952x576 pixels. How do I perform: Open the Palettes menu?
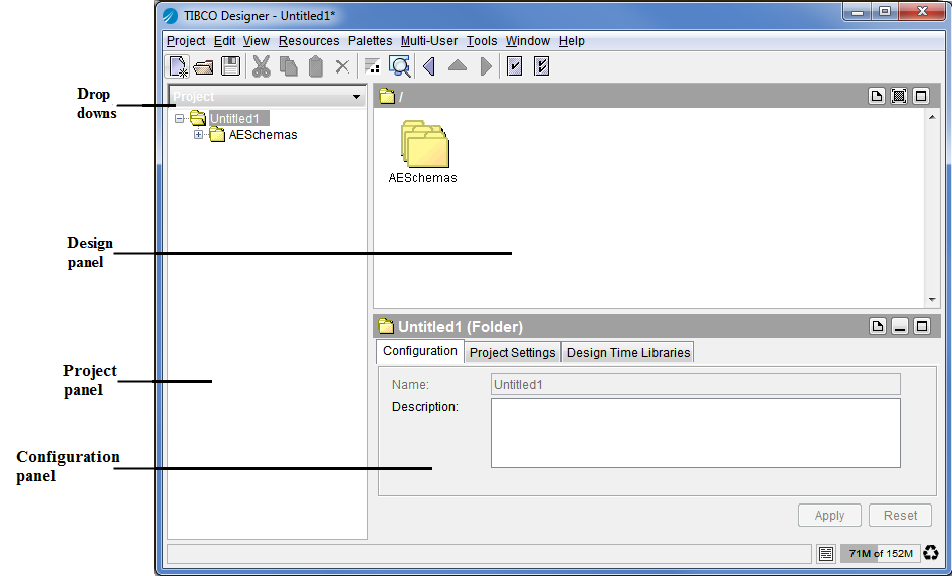pos(370,41)
